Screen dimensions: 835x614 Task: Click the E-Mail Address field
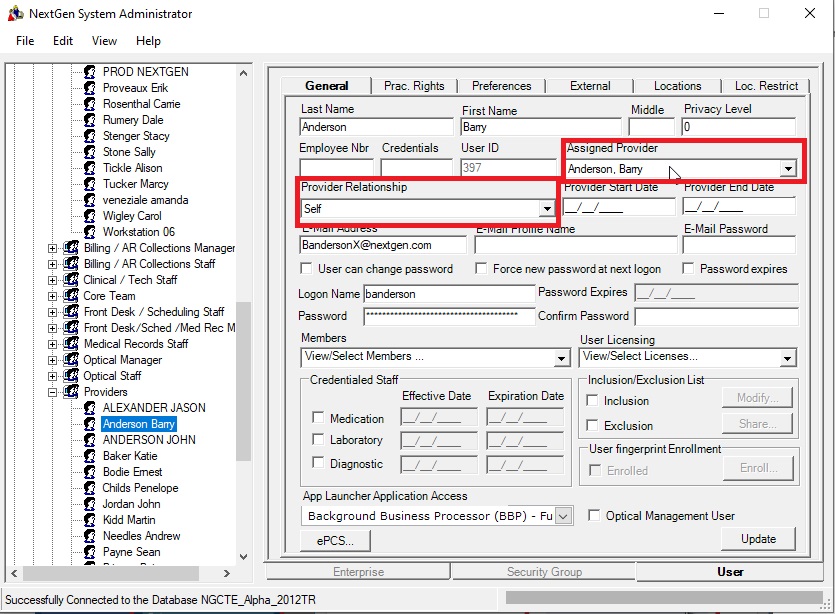point(383,245)
